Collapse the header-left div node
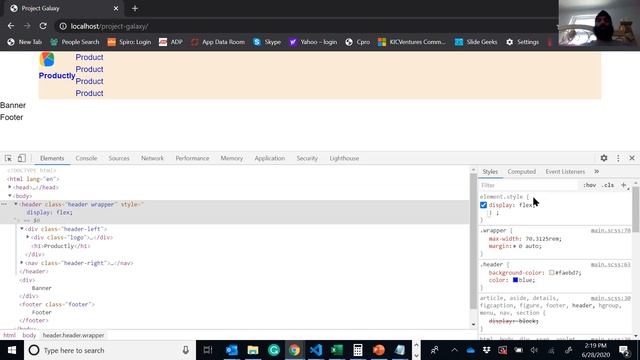 tap(22, 229)
